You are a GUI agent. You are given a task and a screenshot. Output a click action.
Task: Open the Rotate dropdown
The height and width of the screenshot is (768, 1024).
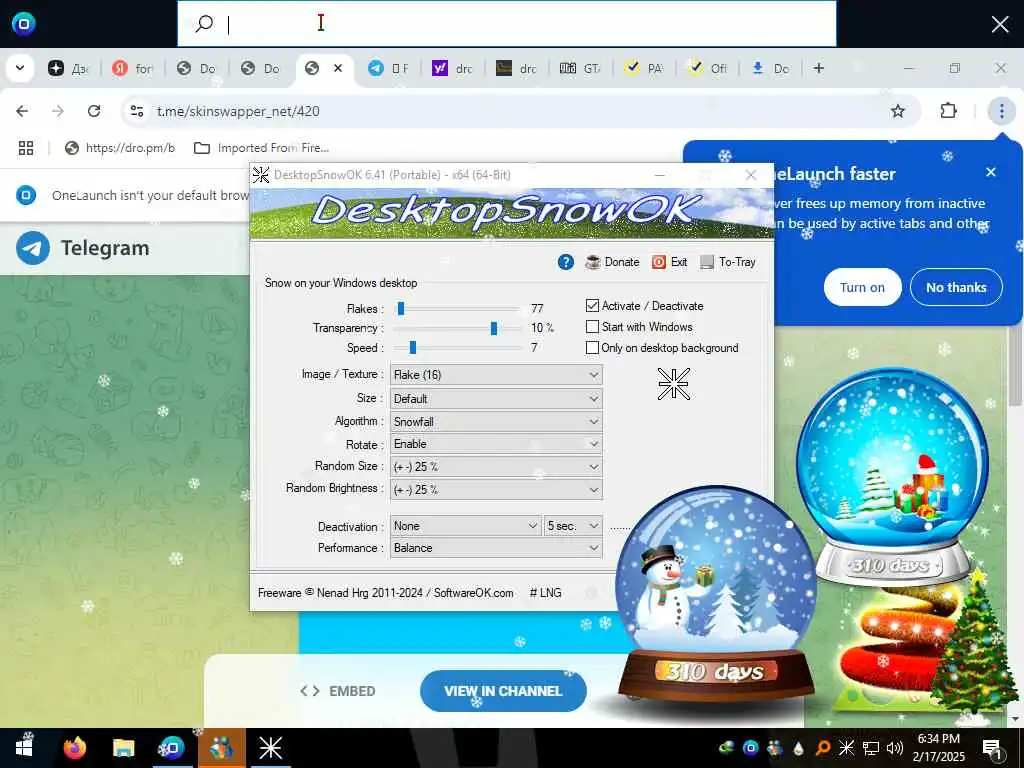[x=496, y=444]
